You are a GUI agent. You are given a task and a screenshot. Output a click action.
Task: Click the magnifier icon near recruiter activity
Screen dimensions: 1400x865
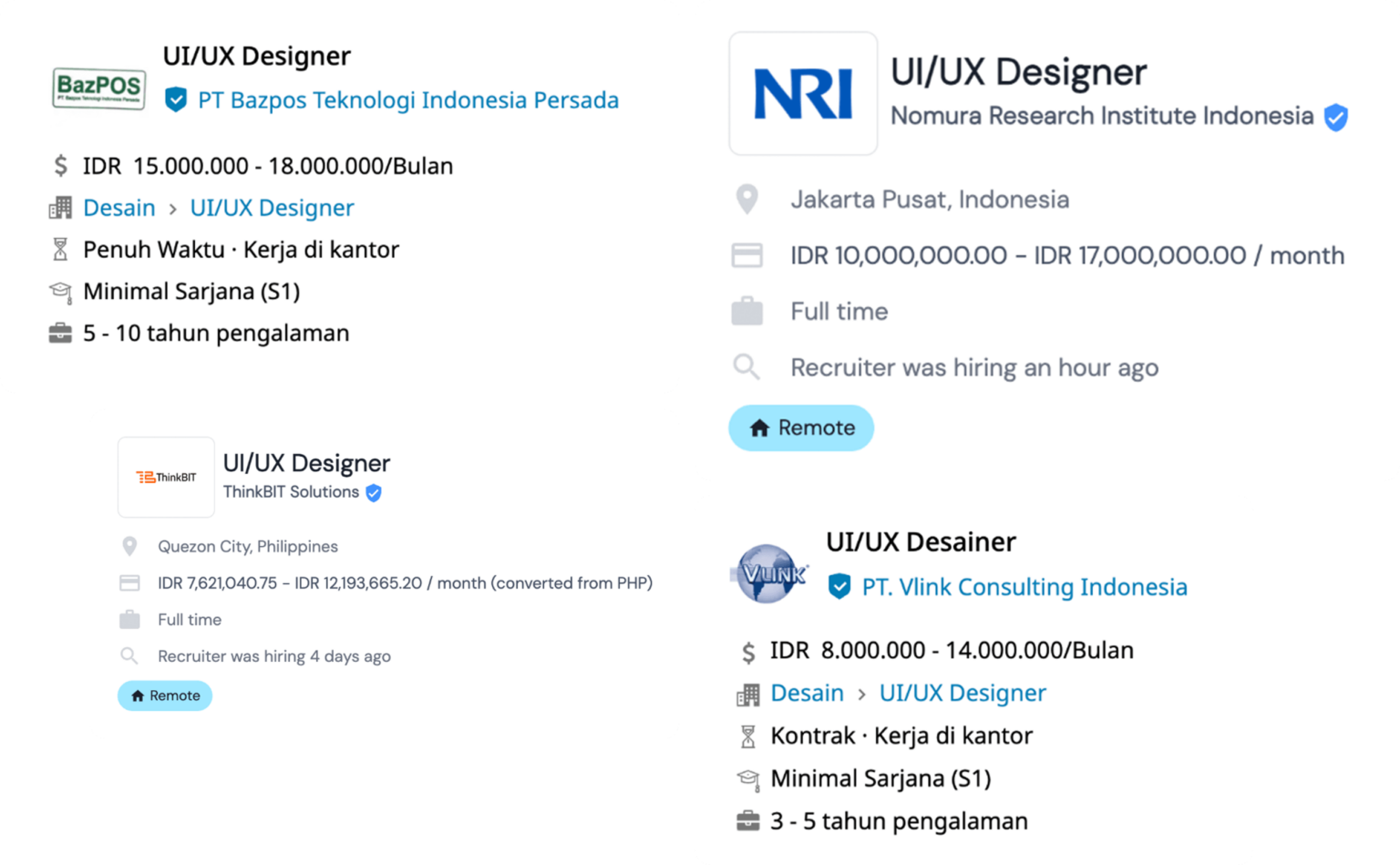point(747,367)
